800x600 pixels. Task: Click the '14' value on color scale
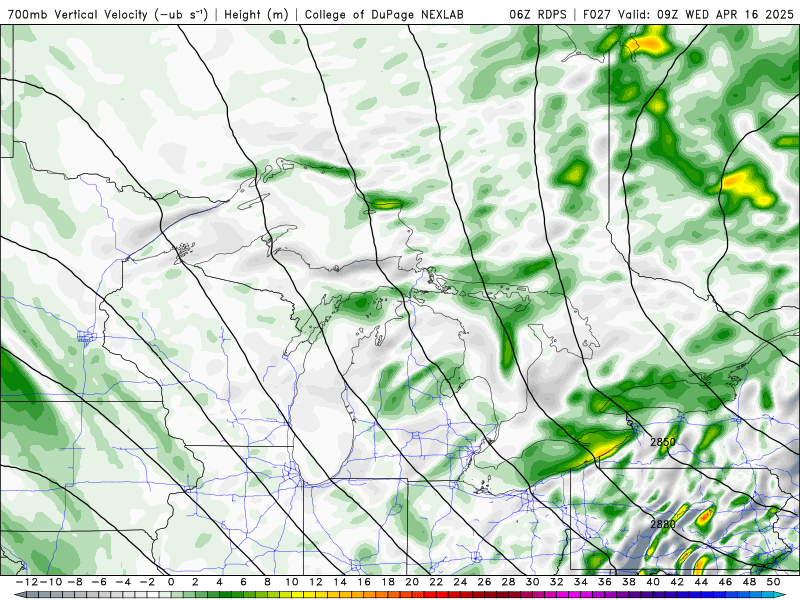340,582
